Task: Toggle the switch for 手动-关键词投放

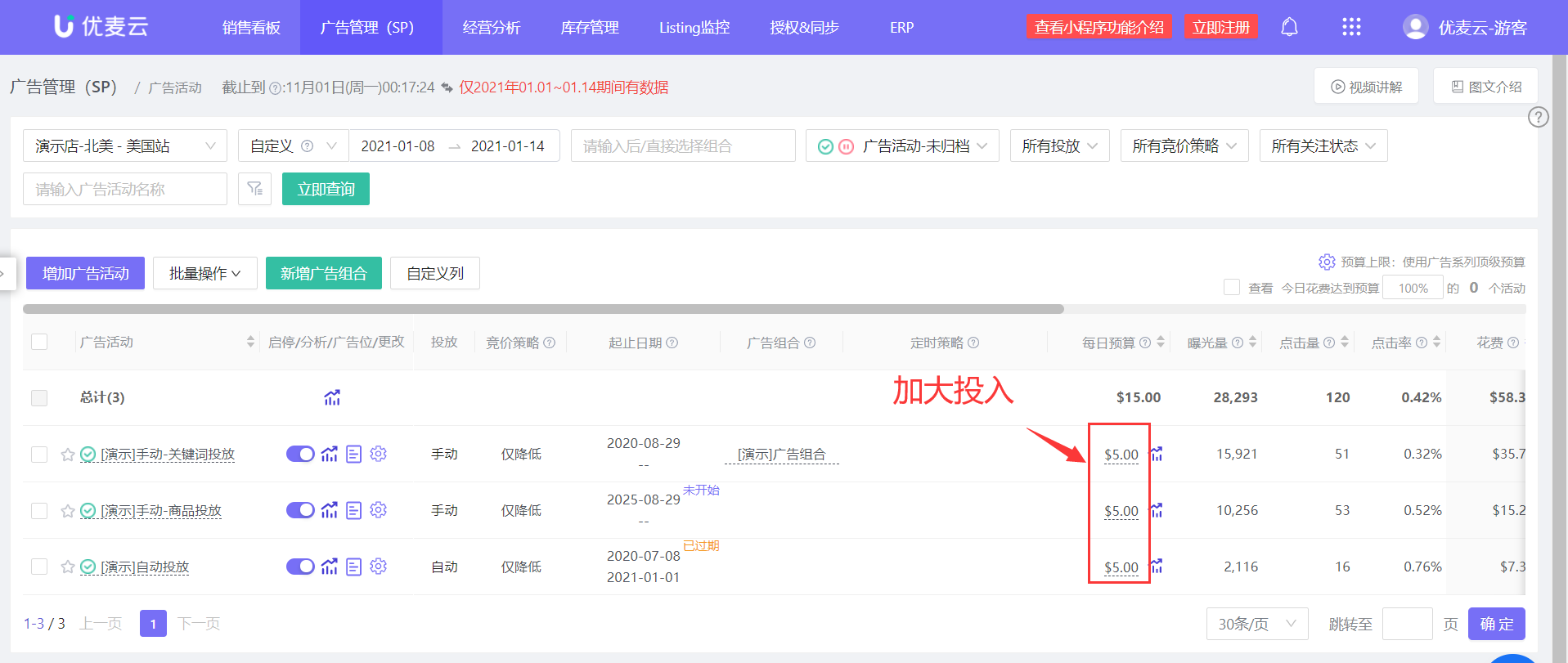Action: 300,454
